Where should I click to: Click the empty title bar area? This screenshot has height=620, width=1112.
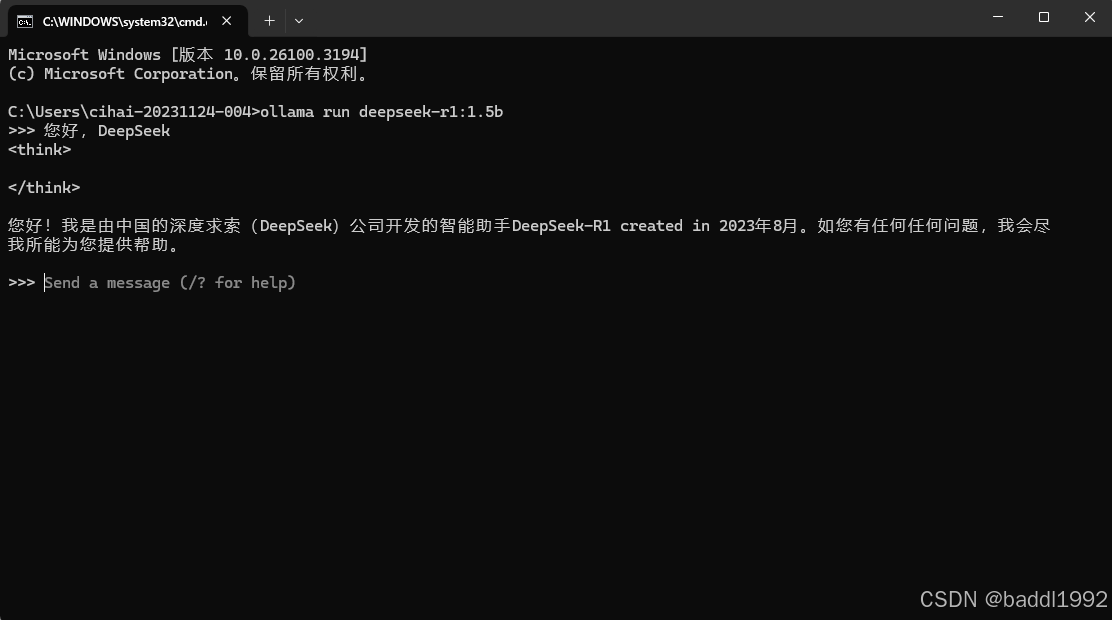pyautogui.click(x=600, y=18)
